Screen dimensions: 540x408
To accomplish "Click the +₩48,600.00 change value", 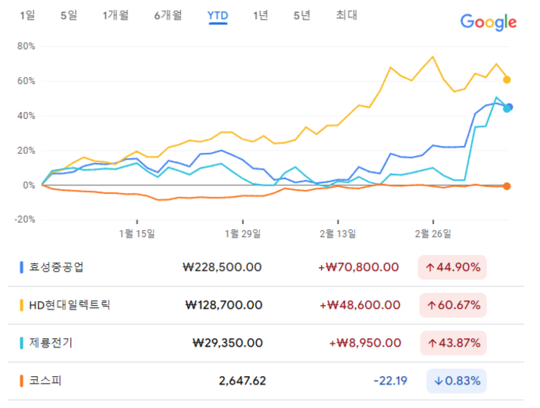I will point(360,305).
